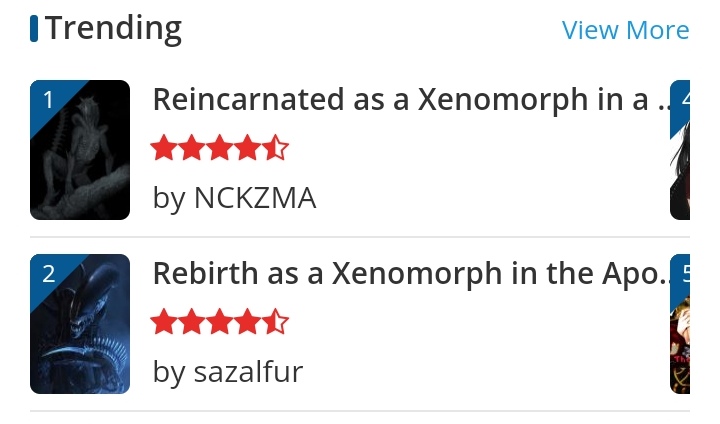
Task: Open the partially visible rank 5 cover
Action: 681,324
